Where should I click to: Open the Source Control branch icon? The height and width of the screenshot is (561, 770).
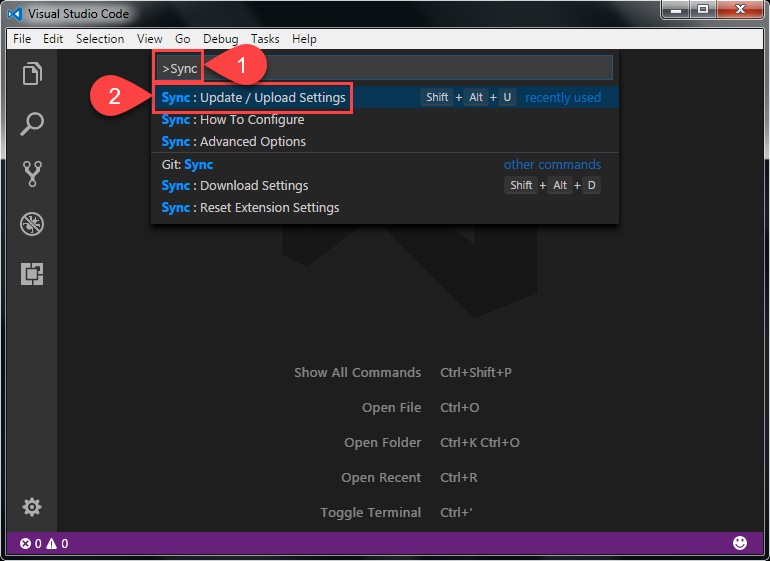point(32,174)
